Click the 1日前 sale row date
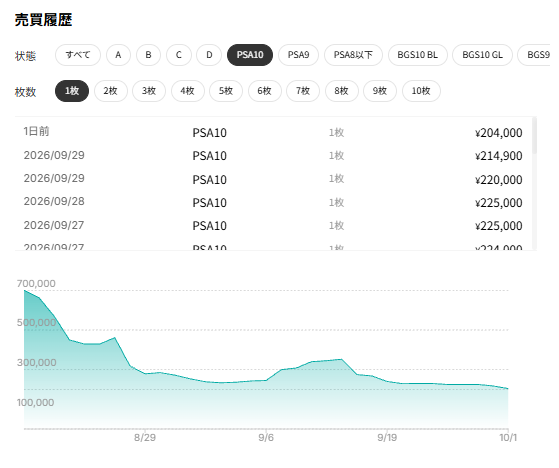The width and height of the screenshot is (559, 468). pos(36,132)
